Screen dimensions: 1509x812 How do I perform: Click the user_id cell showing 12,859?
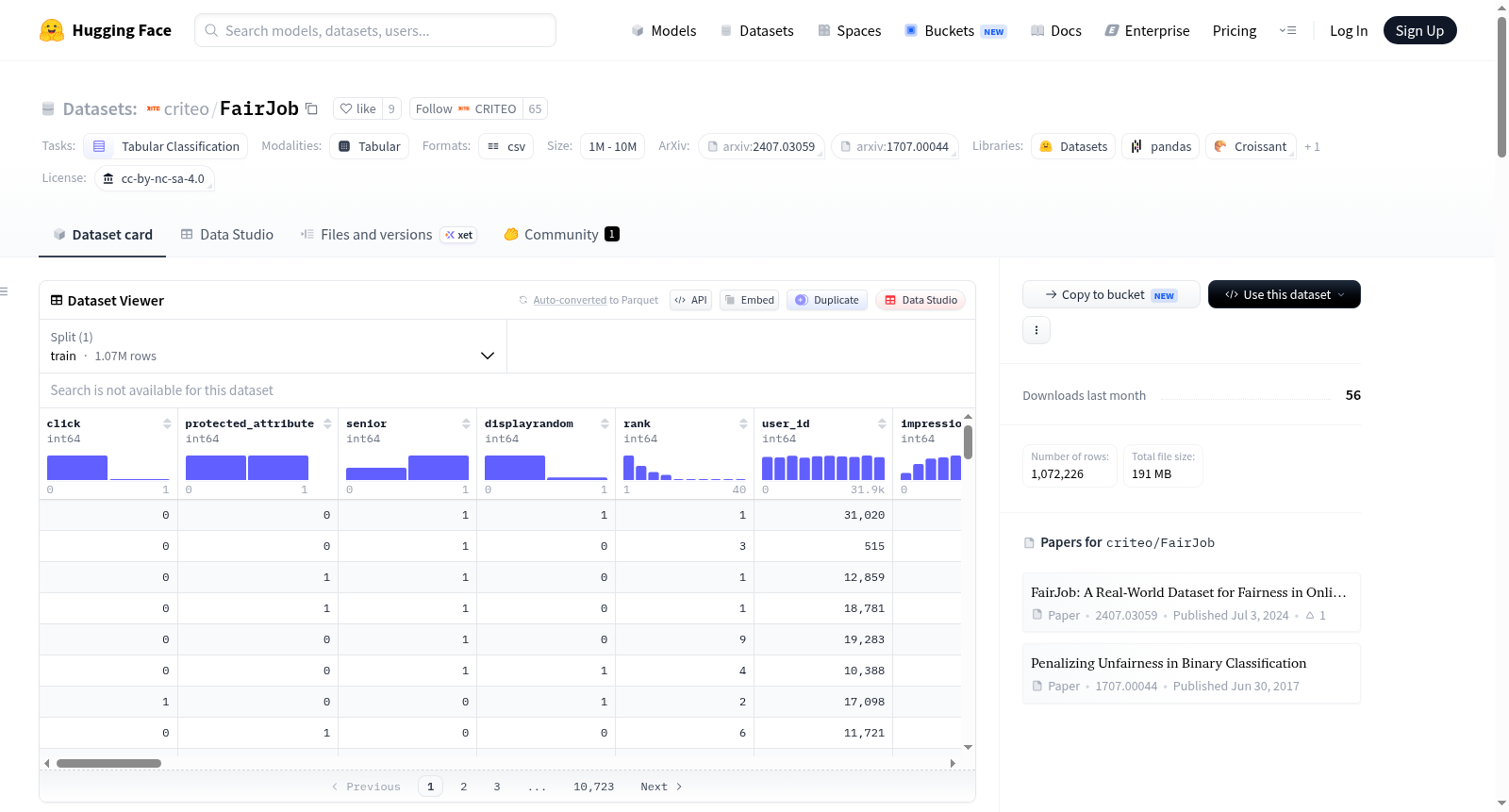[823, 577]
